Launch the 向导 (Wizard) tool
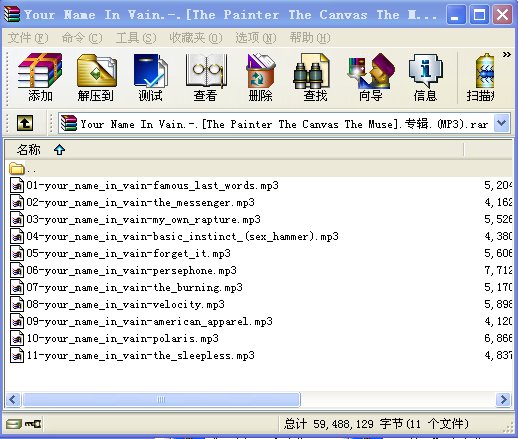 [371, 77]
